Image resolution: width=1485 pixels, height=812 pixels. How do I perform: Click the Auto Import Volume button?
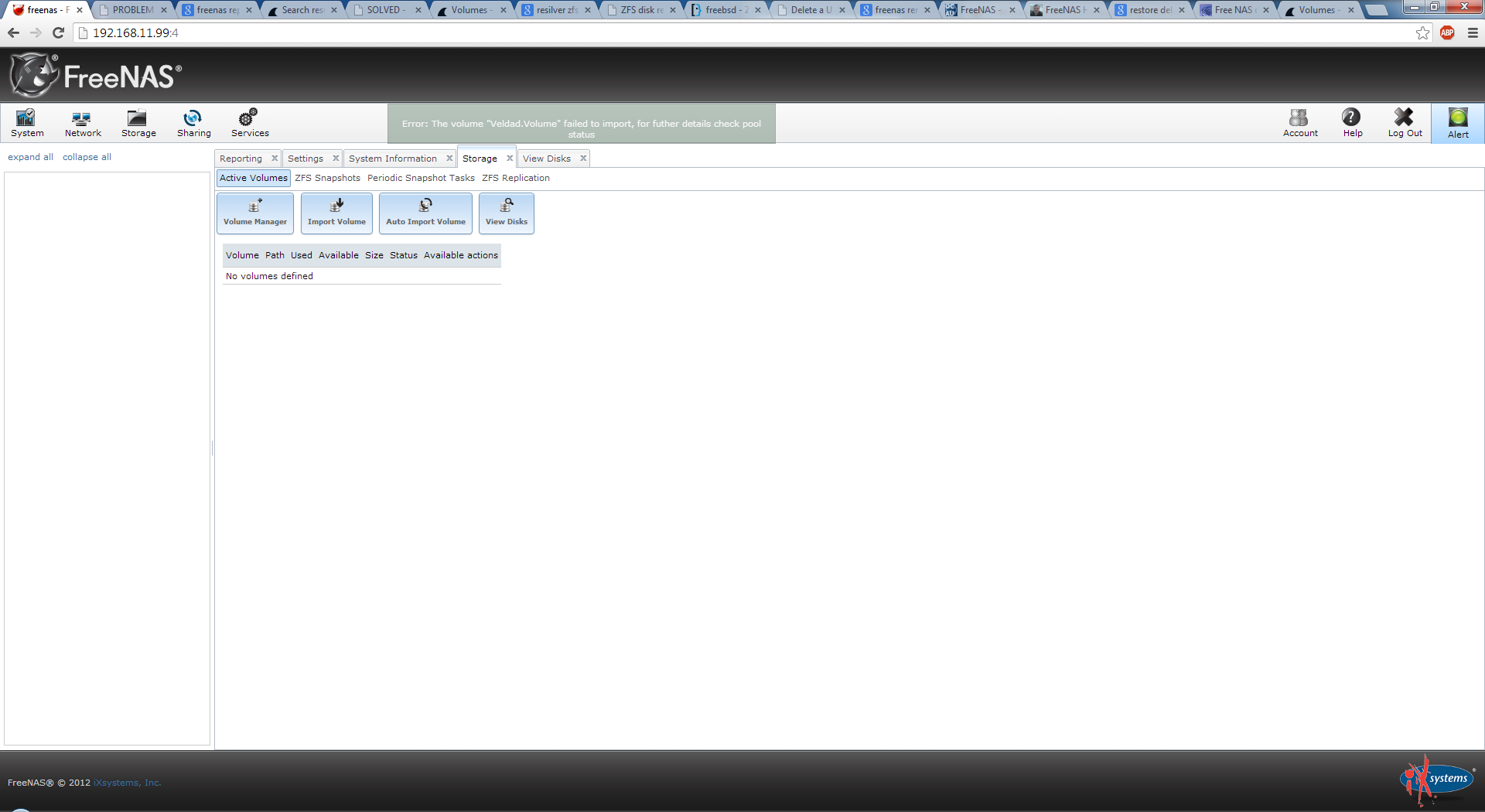pyautogui.click(x=425, y=213)
